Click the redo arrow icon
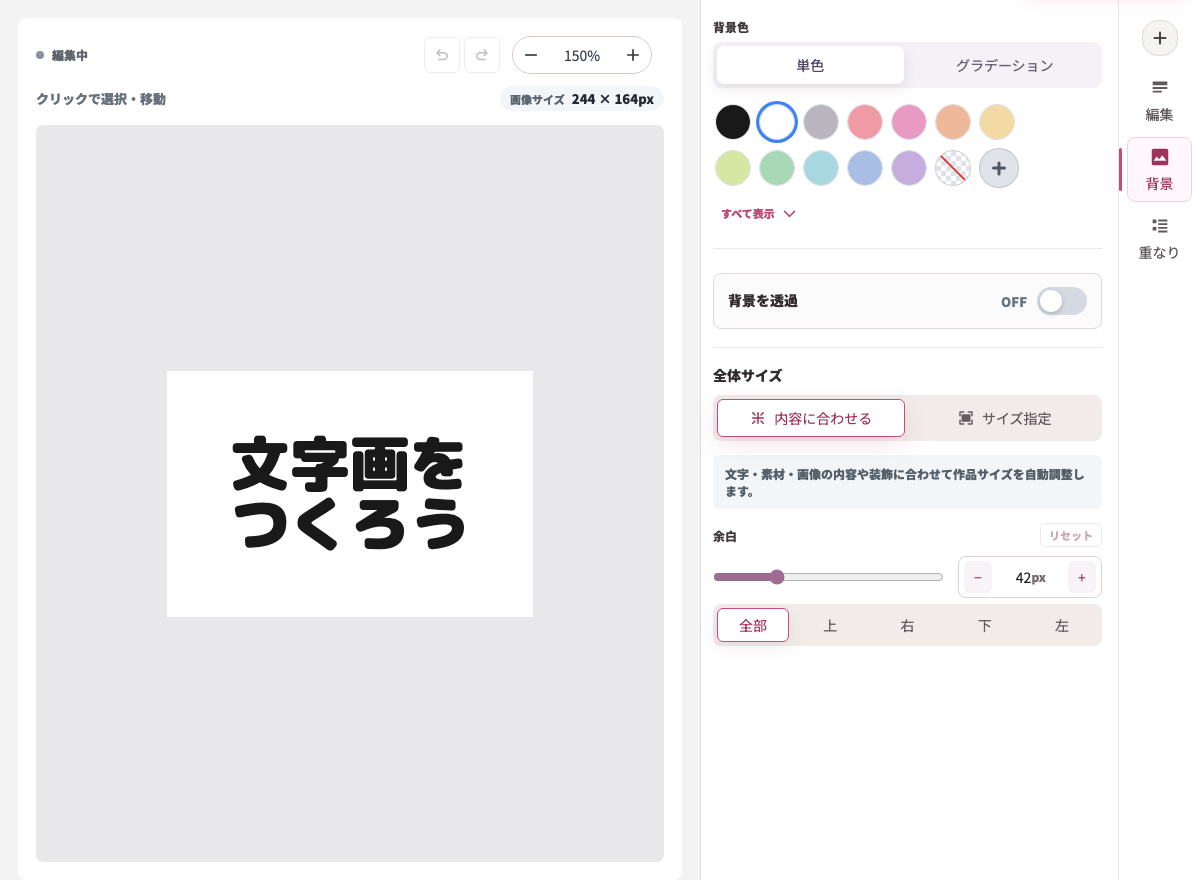1200x880 pixels. [482, 55]
